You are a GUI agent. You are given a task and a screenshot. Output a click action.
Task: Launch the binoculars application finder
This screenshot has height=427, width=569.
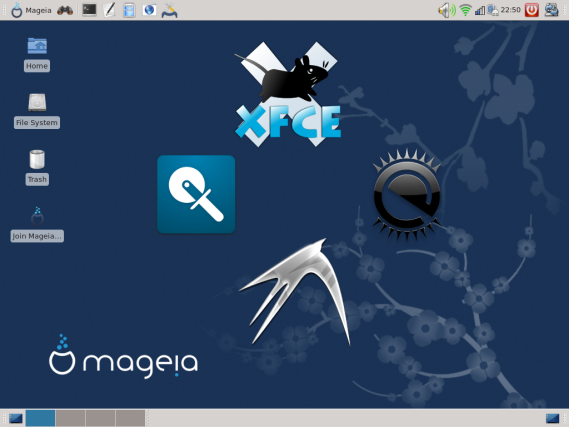(x=65, y=10)
